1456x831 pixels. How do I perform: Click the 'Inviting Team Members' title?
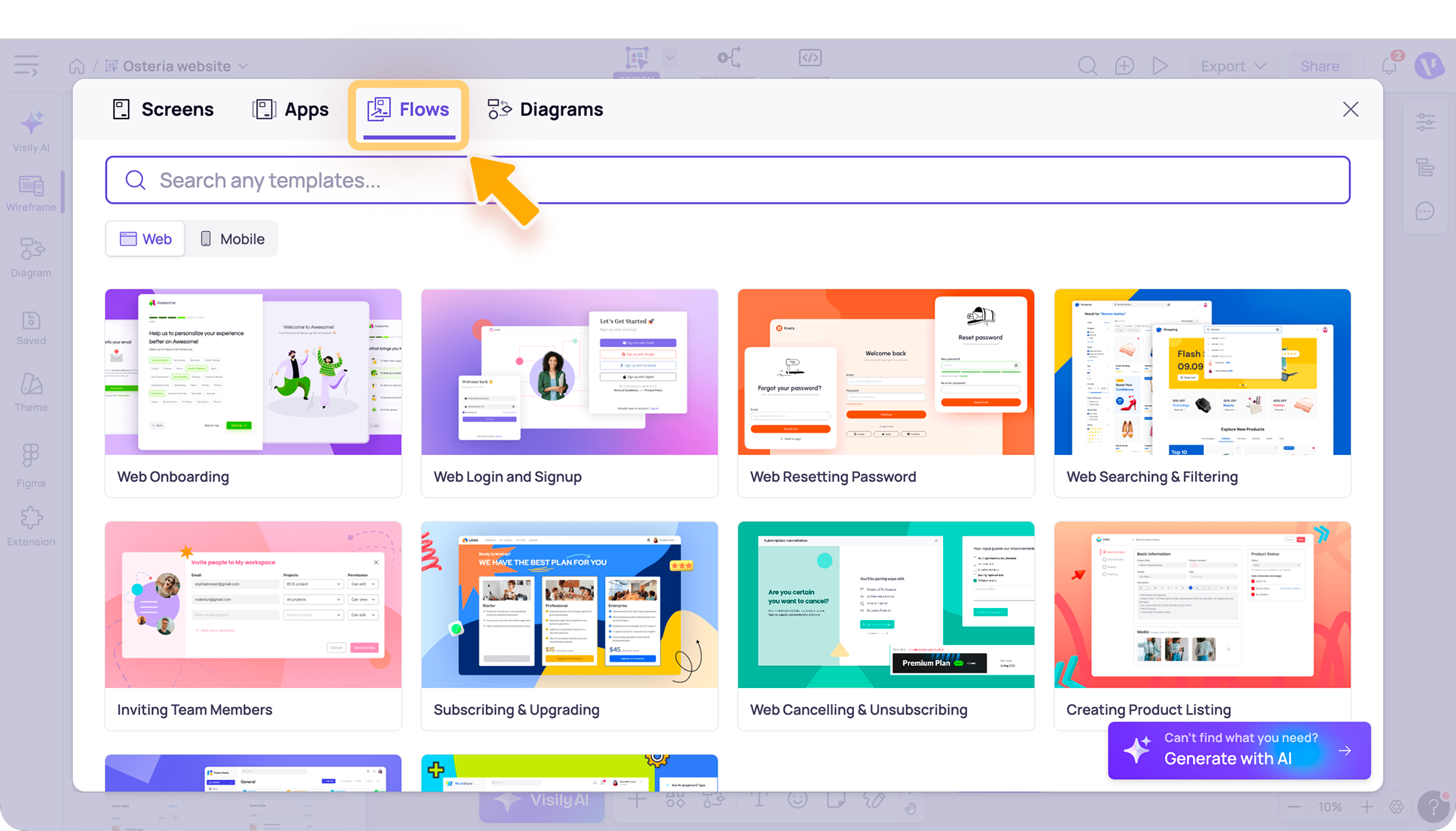pyautogui.click(x=195, y=710)
